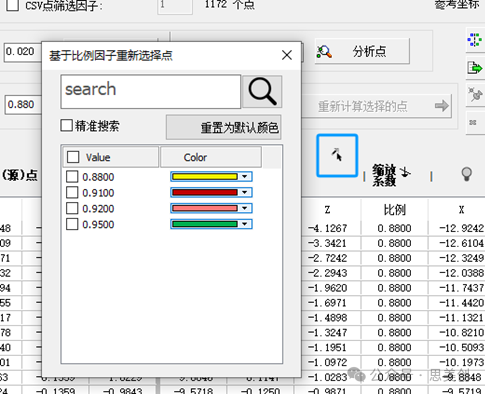Click the green swatch for 0.9500
485x394 pixels.
pyautogui.click(x=205, y=224)
